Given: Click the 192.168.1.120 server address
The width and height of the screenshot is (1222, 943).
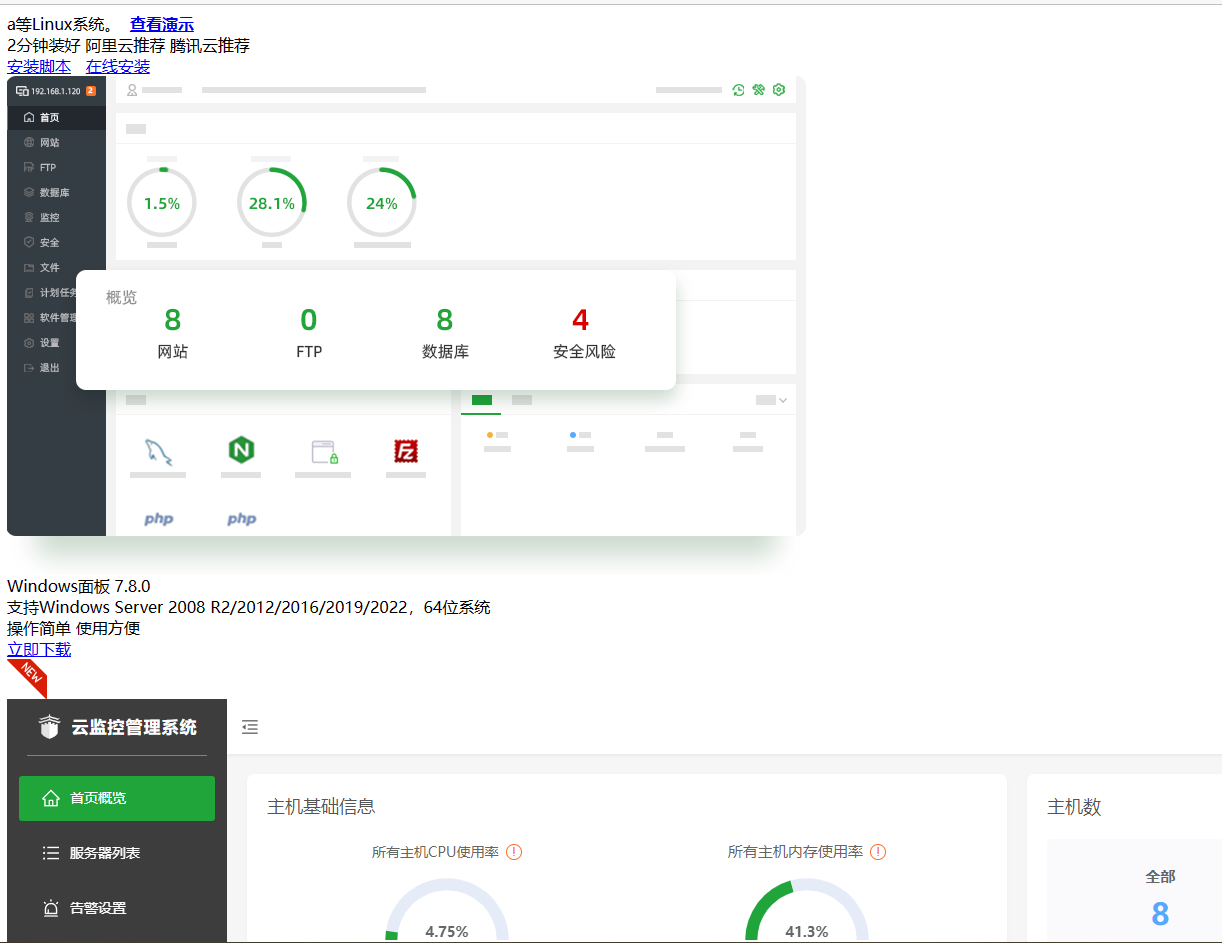Looking at the screenshot, I should coord(56,91).
